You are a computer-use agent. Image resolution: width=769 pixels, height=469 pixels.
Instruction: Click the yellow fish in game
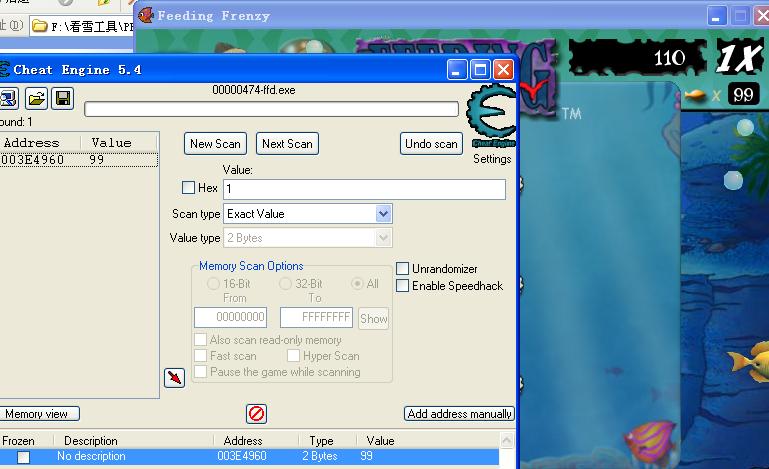click(750, 363)
